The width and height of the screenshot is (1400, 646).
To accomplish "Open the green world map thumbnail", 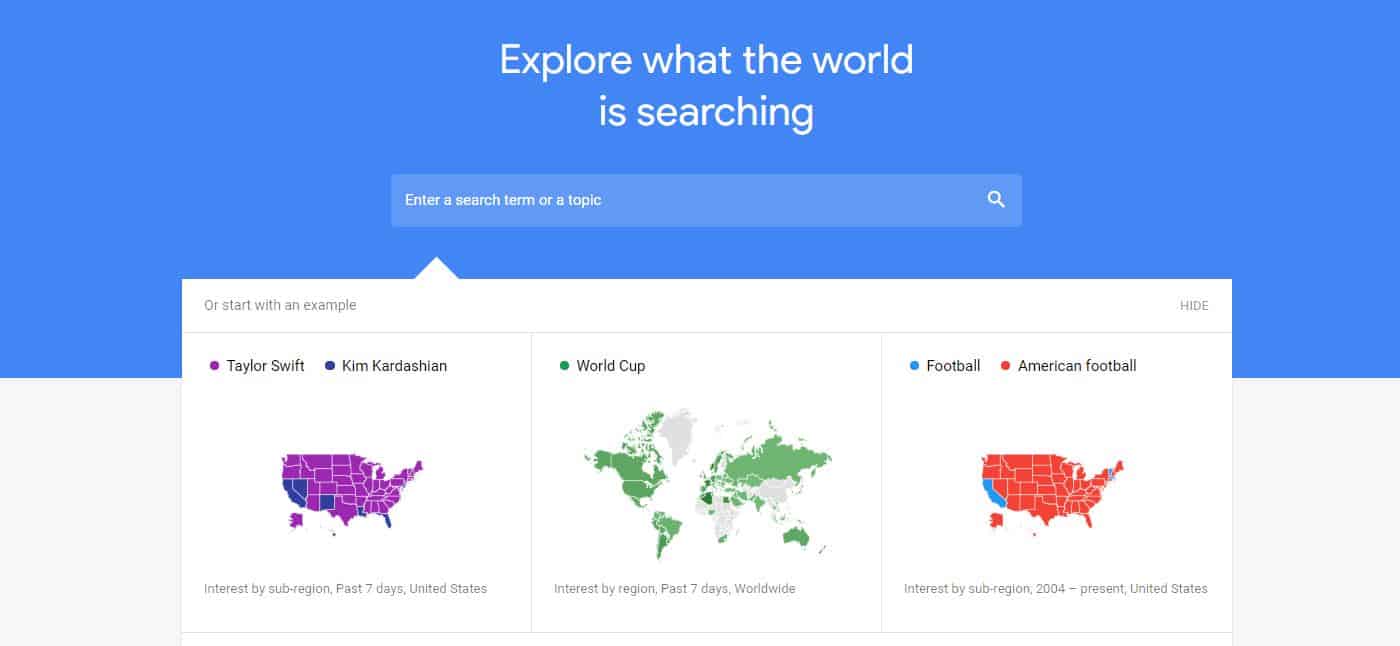I will tap(708, 484).
